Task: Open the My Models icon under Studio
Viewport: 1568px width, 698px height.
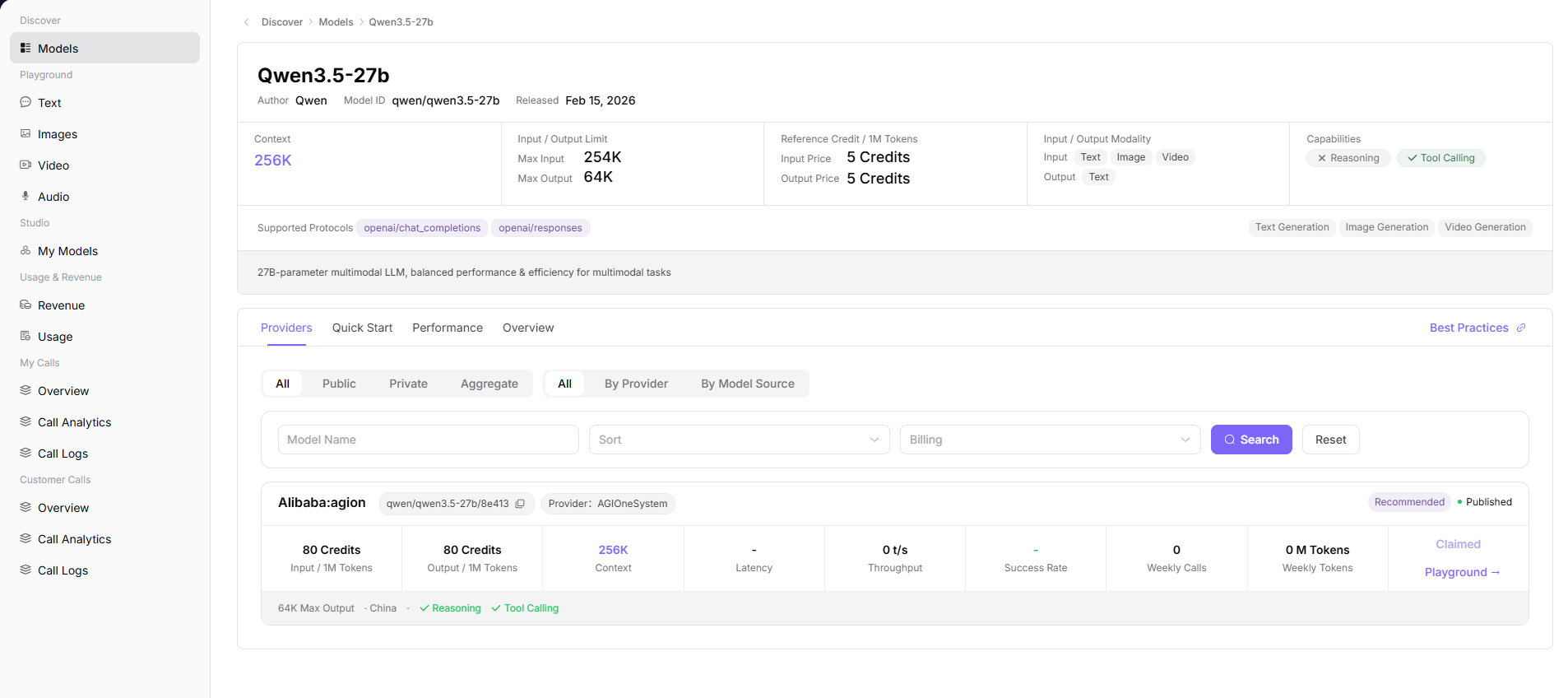Action: pos(26,250)
